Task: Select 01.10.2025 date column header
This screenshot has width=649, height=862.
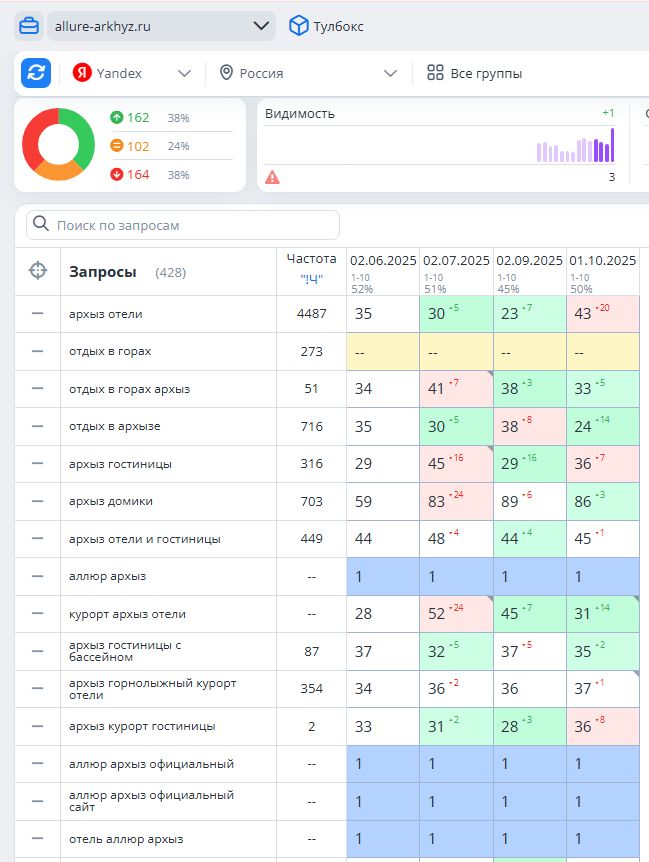Action: click(x=603, y=260)
